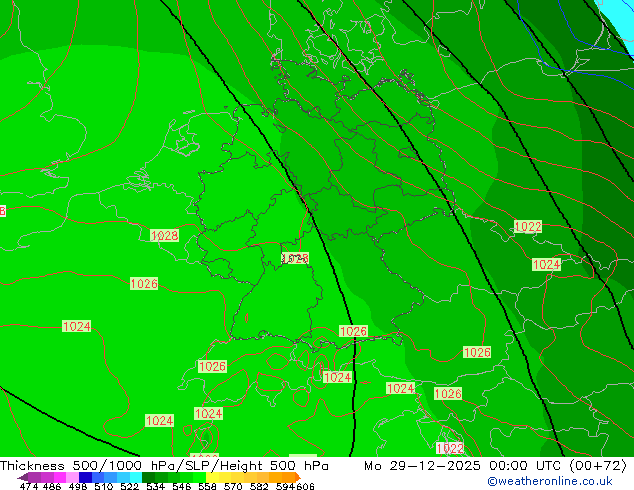
Task: Click the 1022 isobar label above the 1024 label
Action: [x=528, y=226]
